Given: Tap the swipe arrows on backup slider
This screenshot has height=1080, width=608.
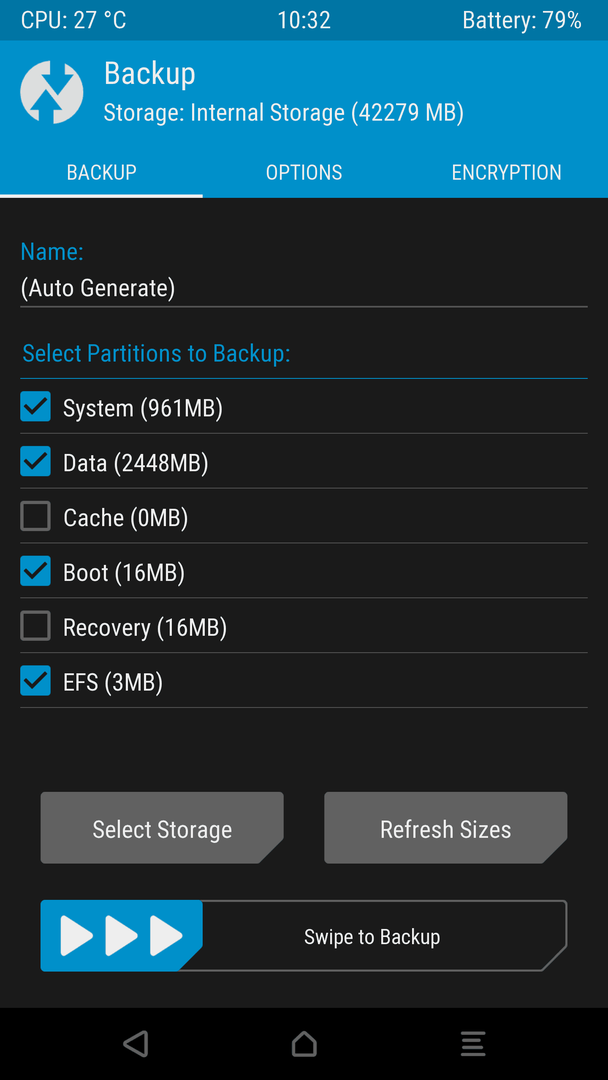Looking at the screenshot, I should click(121, 935).
